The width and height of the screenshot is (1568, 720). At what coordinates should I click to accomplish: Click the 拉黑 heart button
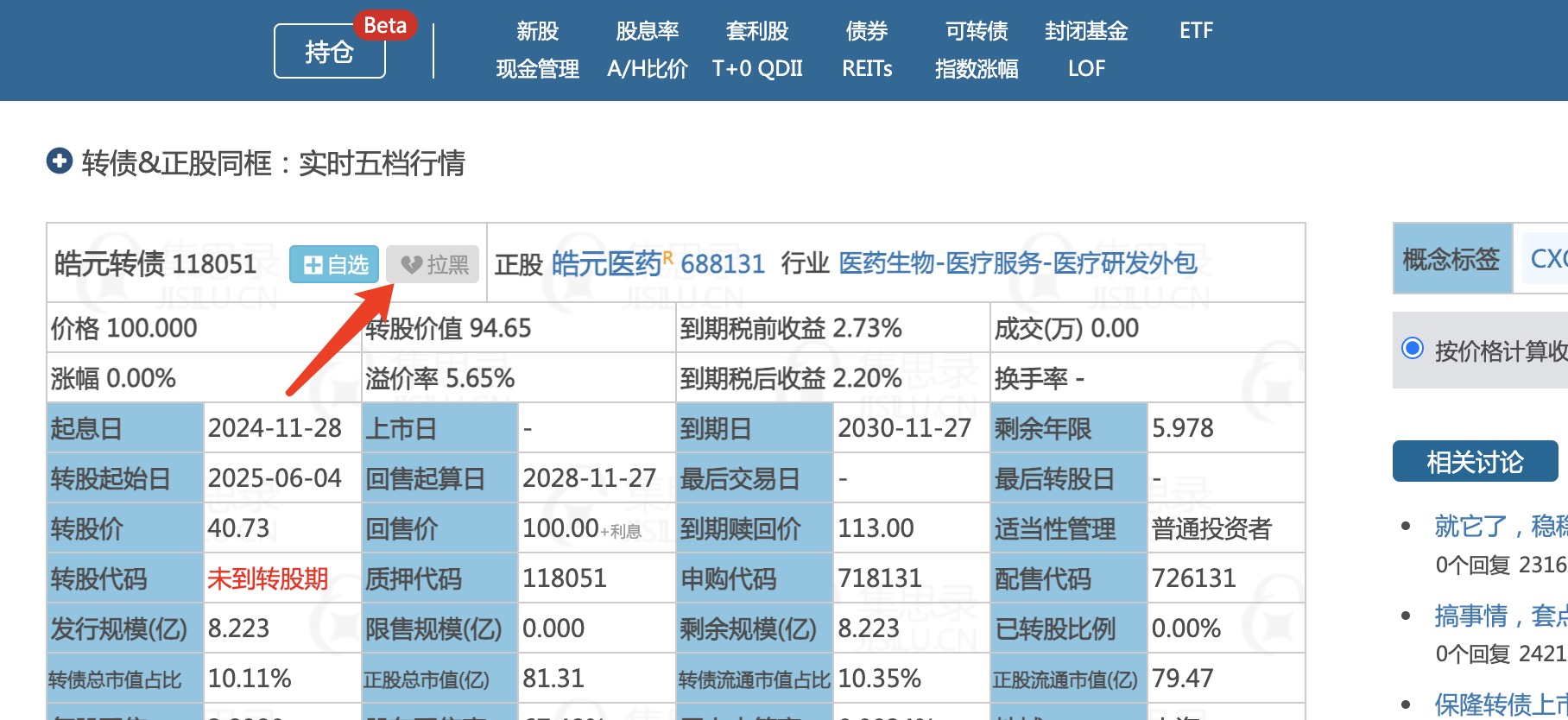(433, 264)
